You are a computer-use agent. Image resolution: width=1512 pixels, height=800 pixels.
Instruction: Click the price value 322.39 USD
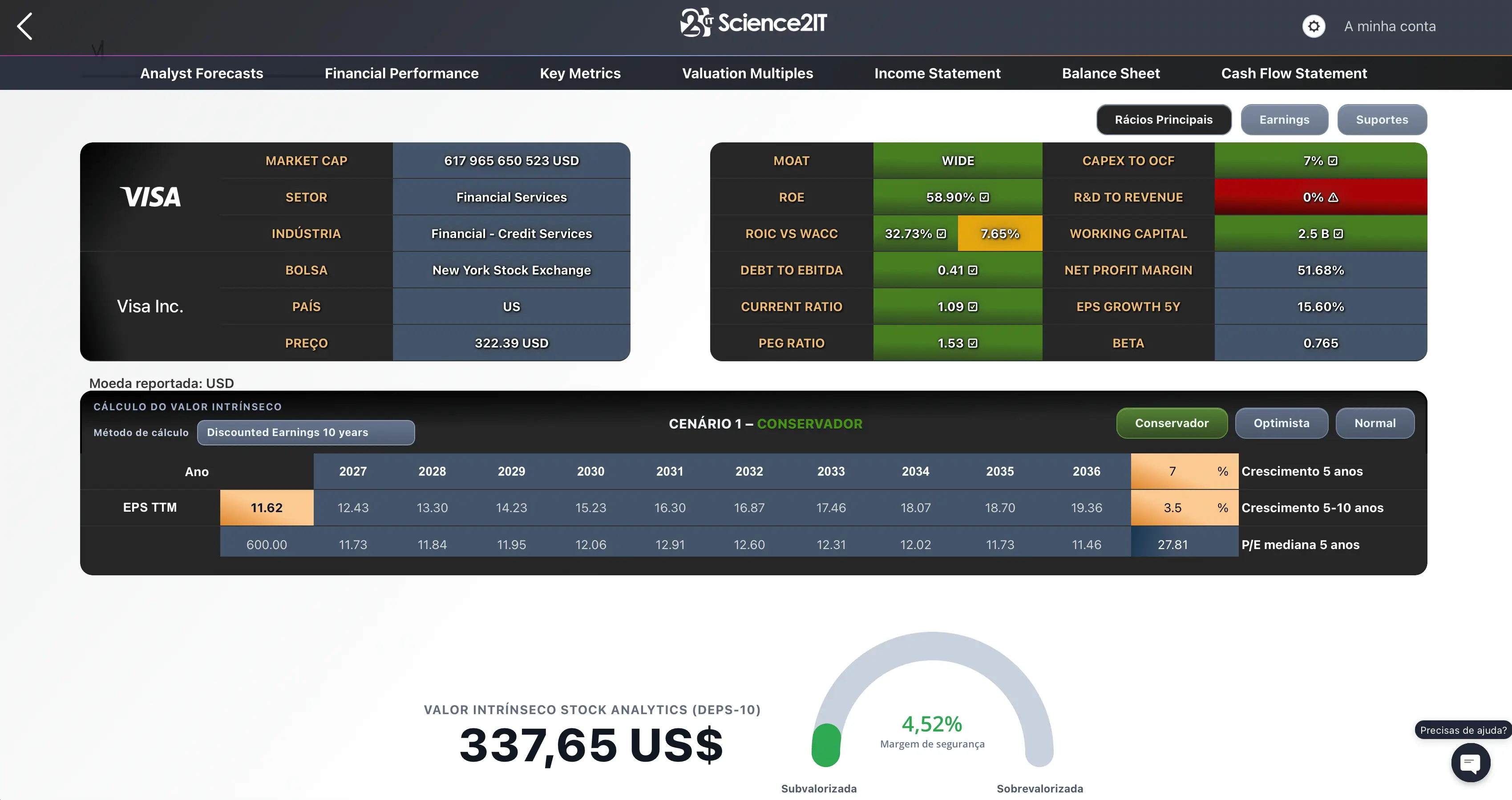click(x=511, y=343)
